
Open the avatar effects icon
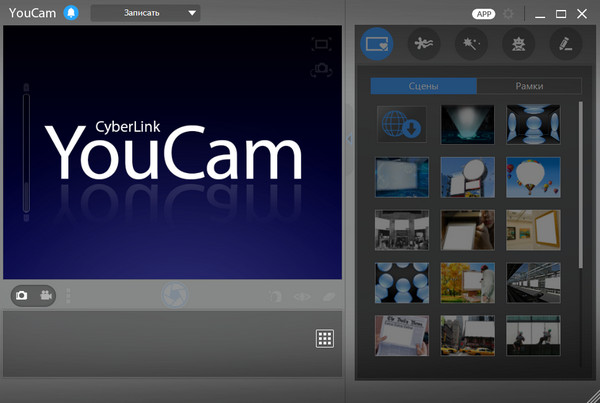pyautogui.click(x=518, y=44)
